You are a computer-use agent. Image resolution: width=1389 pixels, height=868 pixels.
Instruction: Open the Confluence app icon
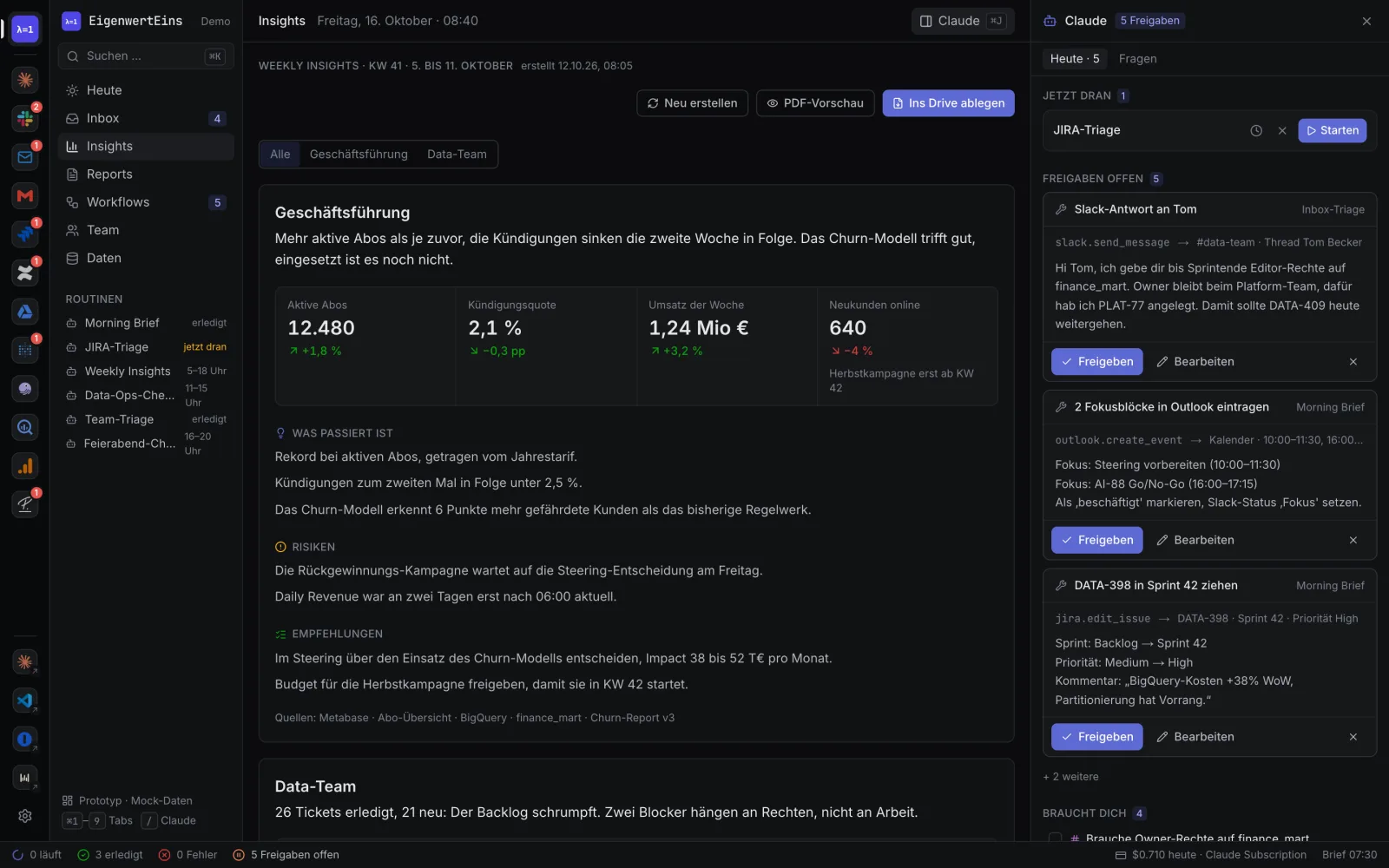tap(24, 273)
